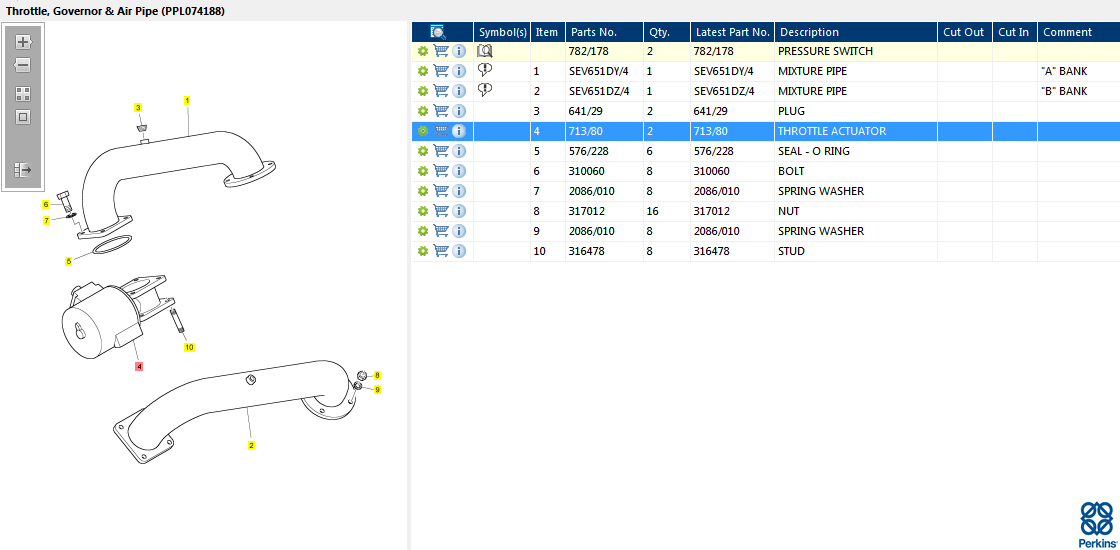Click callout 4 label in diagram
Screen dimensions: 1120x550
(x=139, y=366)
